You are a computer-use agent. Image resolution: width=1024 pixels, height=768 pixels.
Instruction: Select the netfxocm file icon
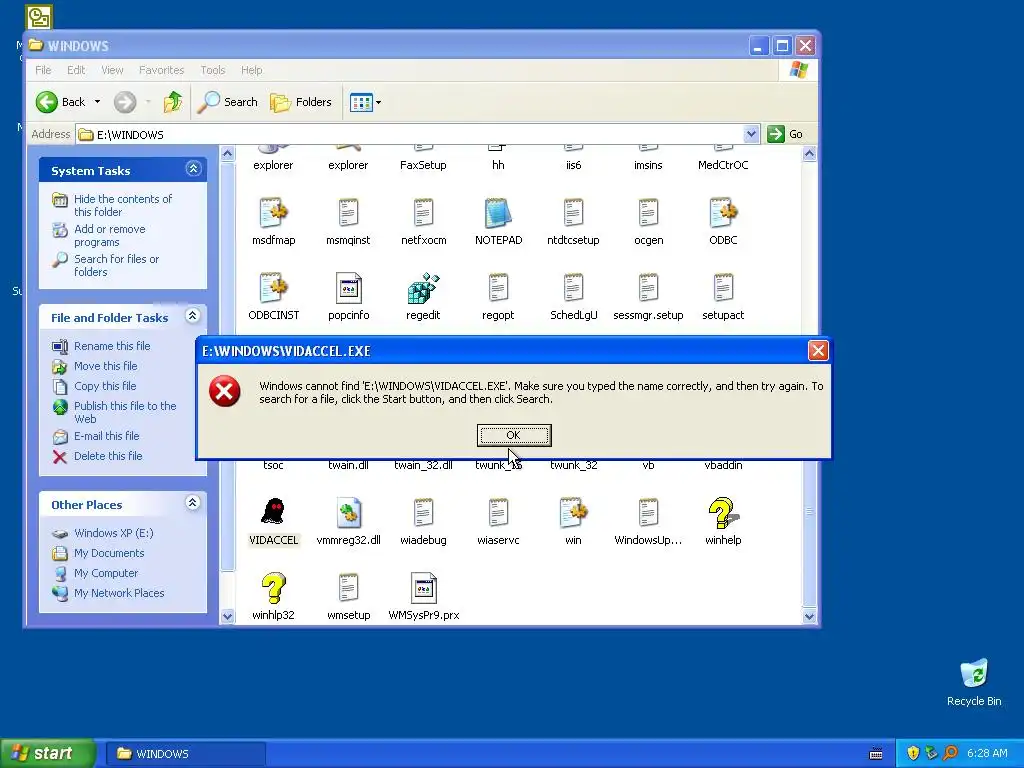[423, 213]
